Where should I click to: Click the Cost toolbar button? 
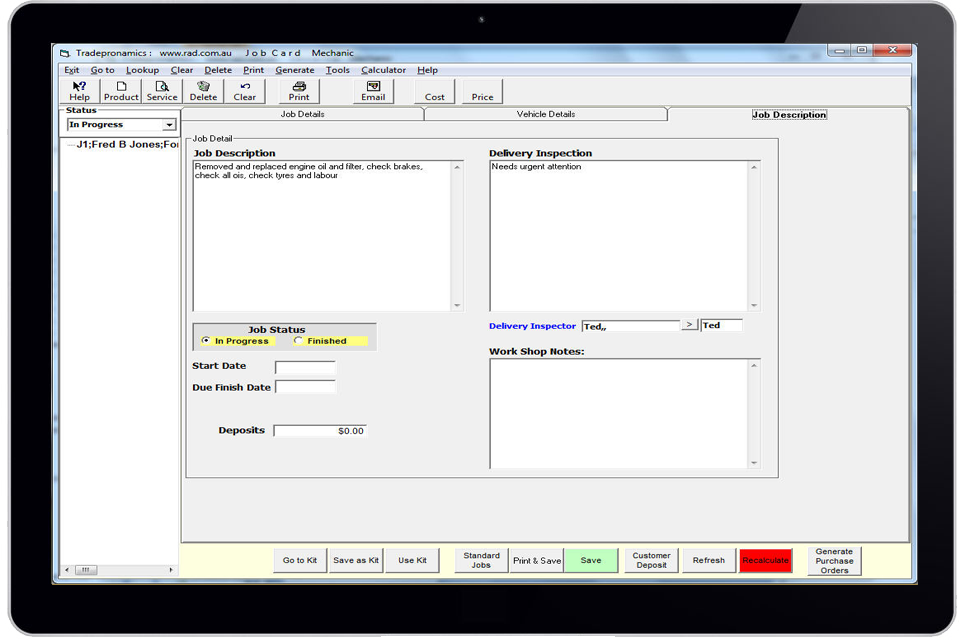435,92
